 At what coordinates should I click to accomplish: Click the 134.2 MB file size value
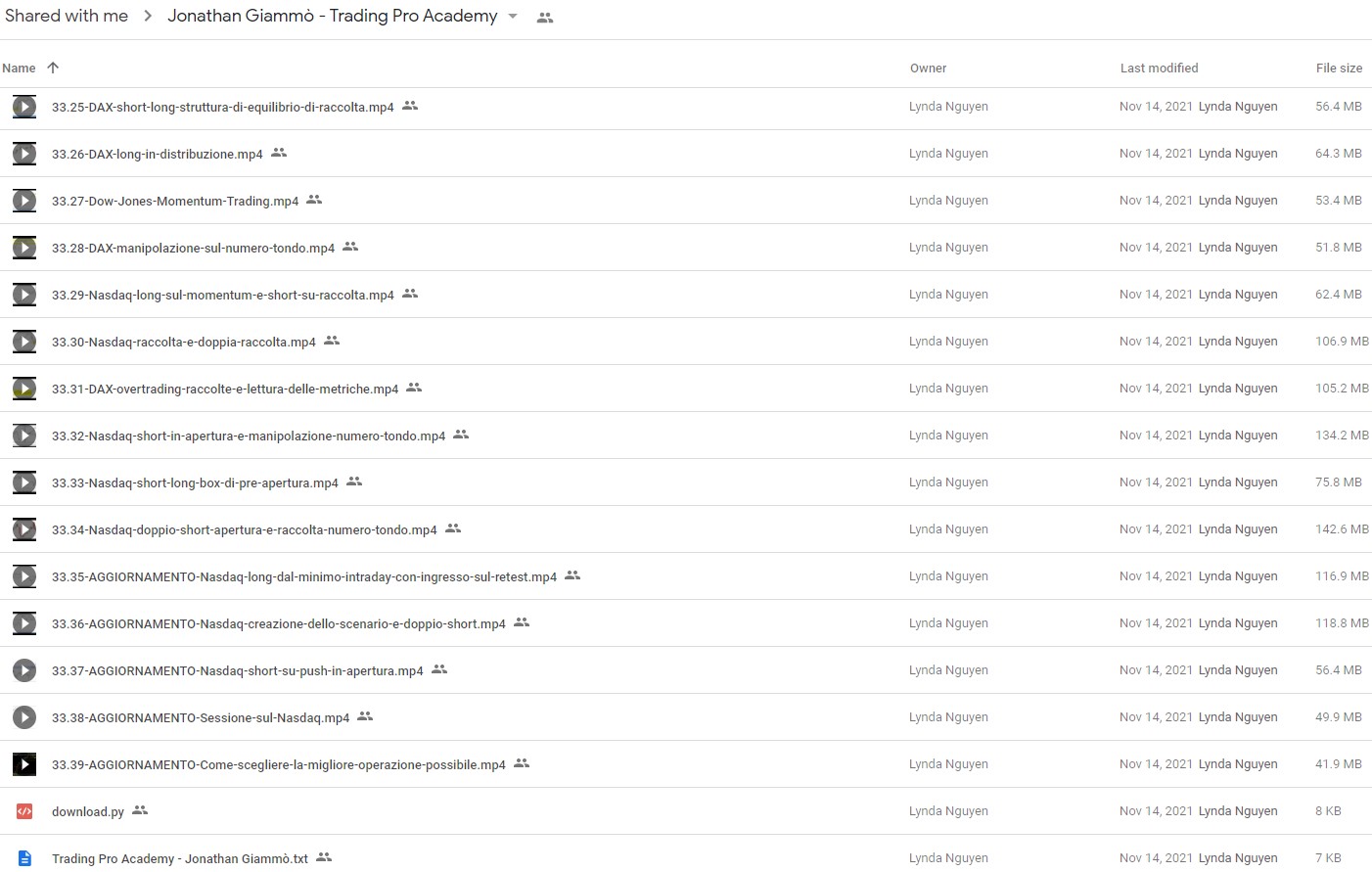(x=1342, y=436)
